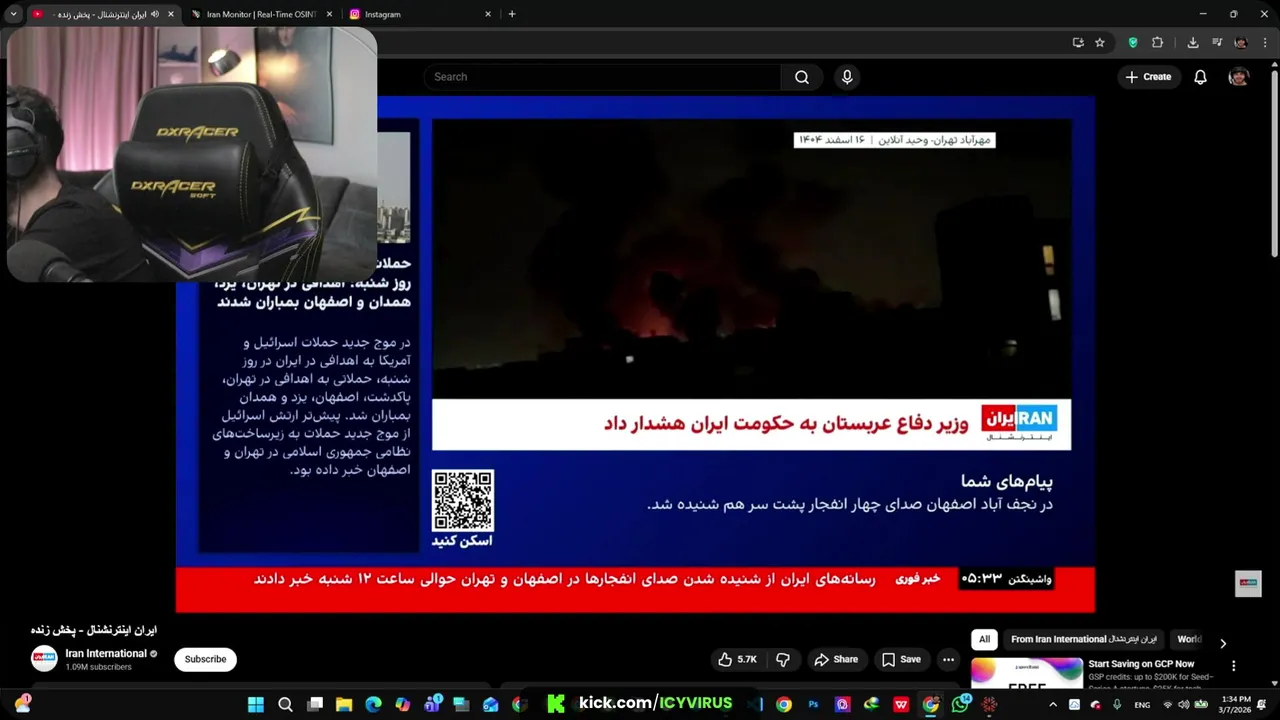Select the All filter chip
This screenshot has width=1280, height=720.
[984, 639]
